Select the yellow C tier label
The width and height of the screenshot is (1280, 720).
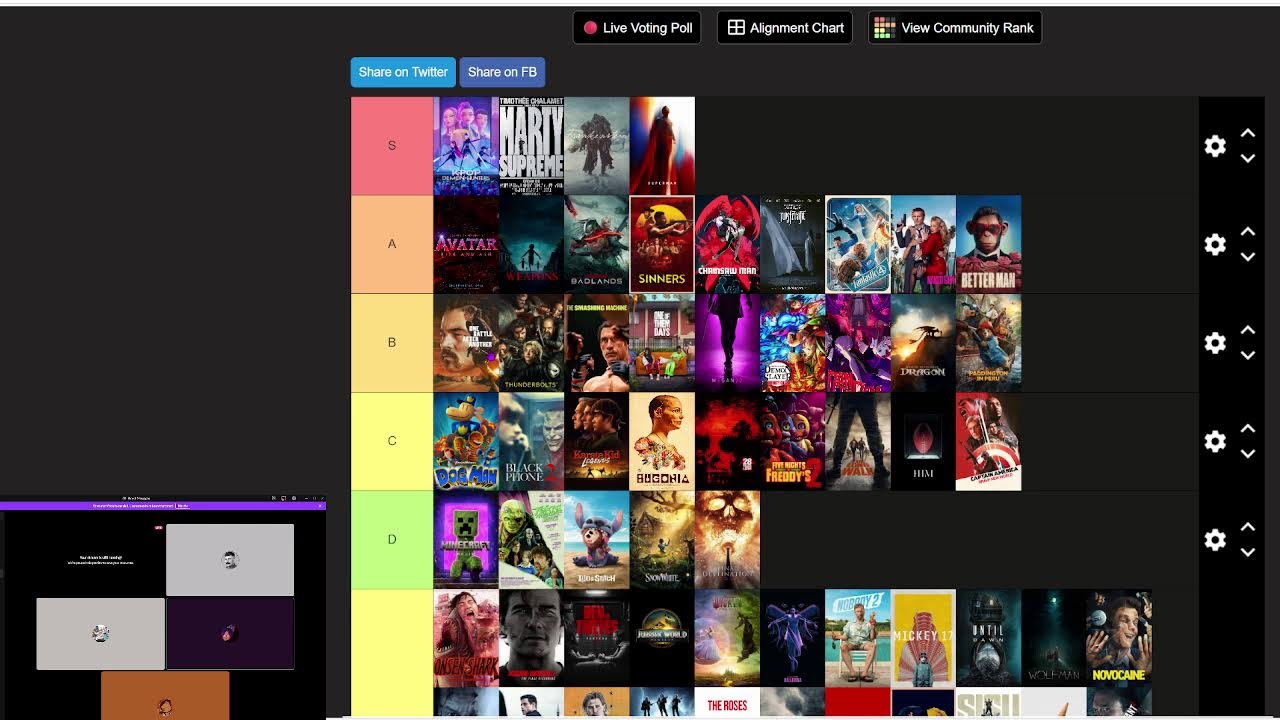pyautogui.click(x=392, y=441)
